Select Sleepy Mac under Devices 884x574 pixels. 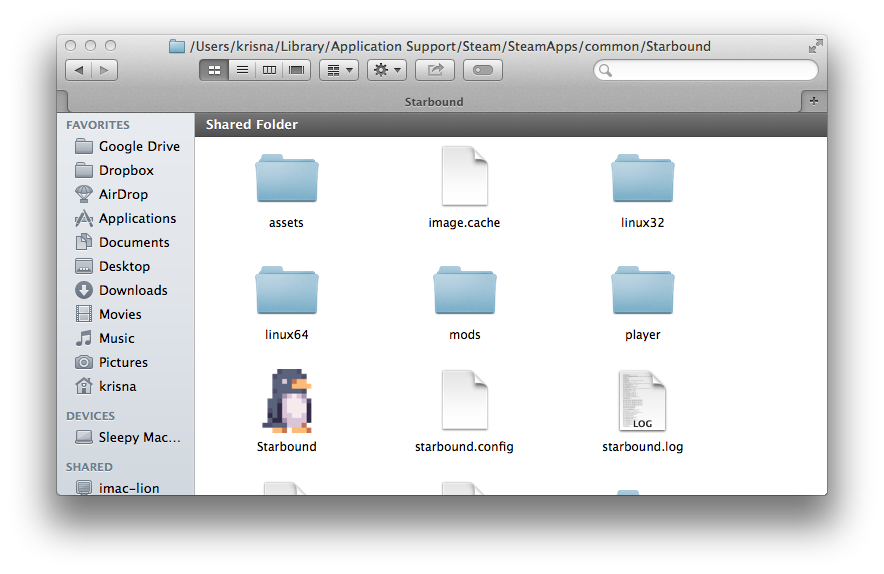[128, 438]
